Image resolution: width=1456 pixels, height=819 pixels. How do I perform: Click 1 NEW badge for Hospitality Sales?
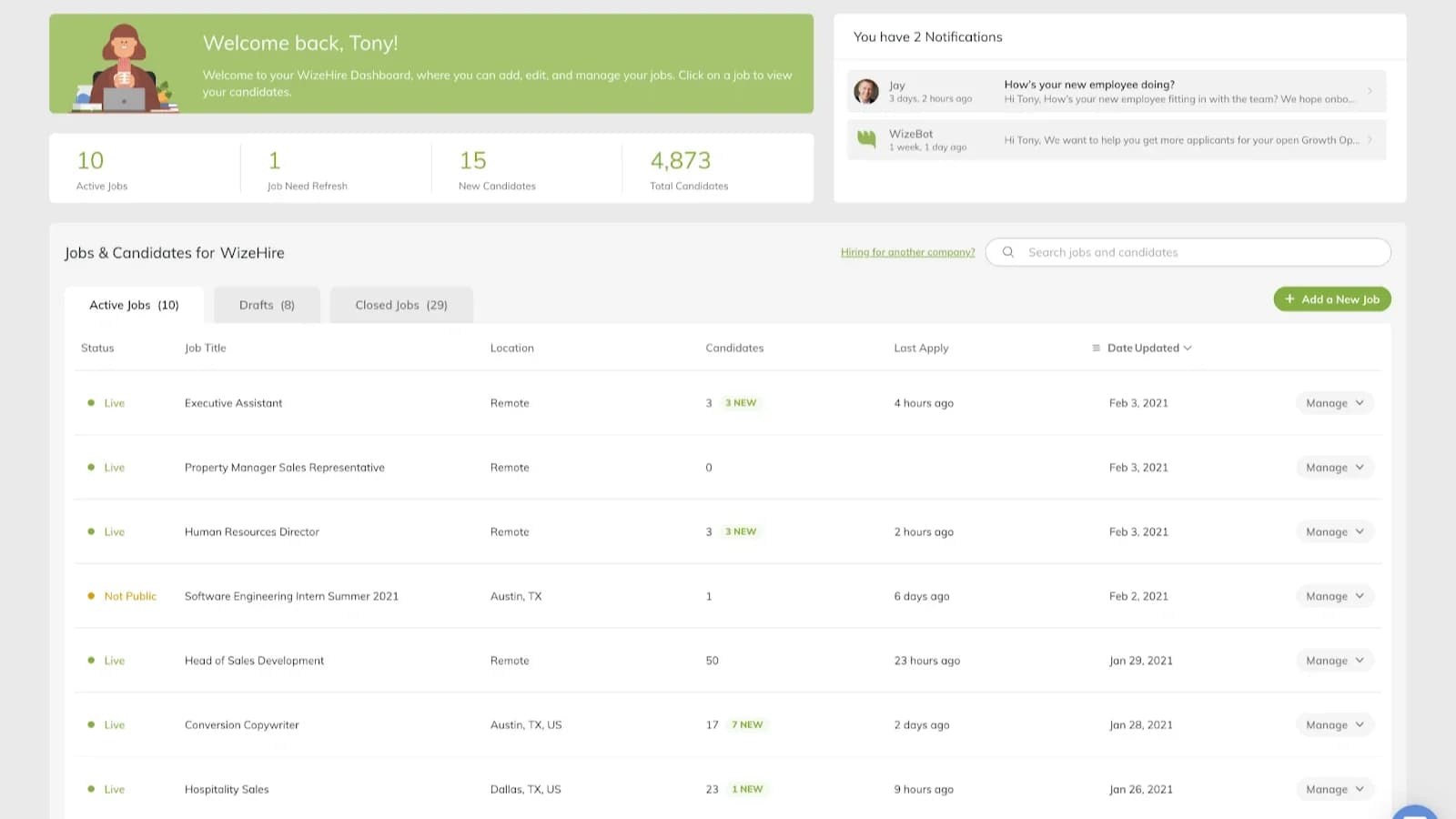click(x=747, y=790)
